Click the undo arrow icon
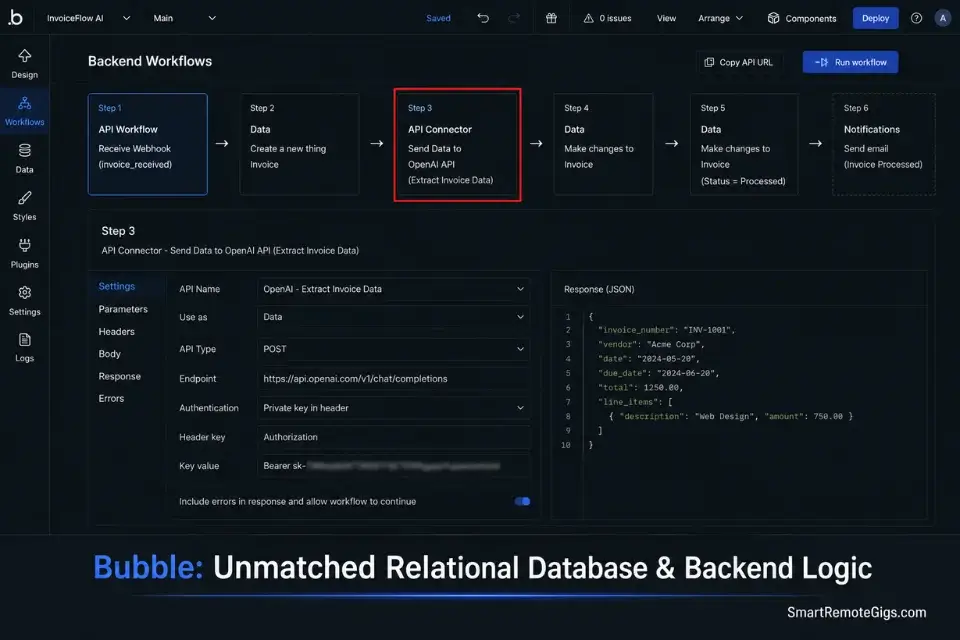 pos(483,18)
